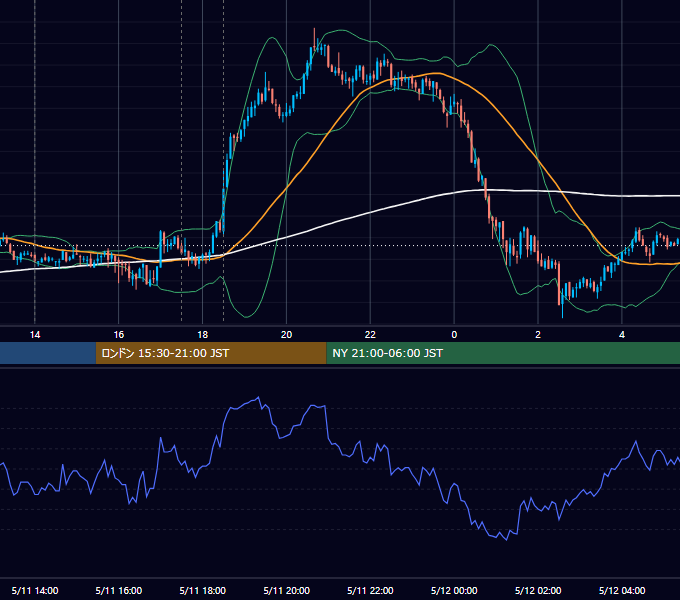
Task: Click the ロンドン 15:30-21:00 JST session bar
Action: pyautogui.click(x=211, y=353)
